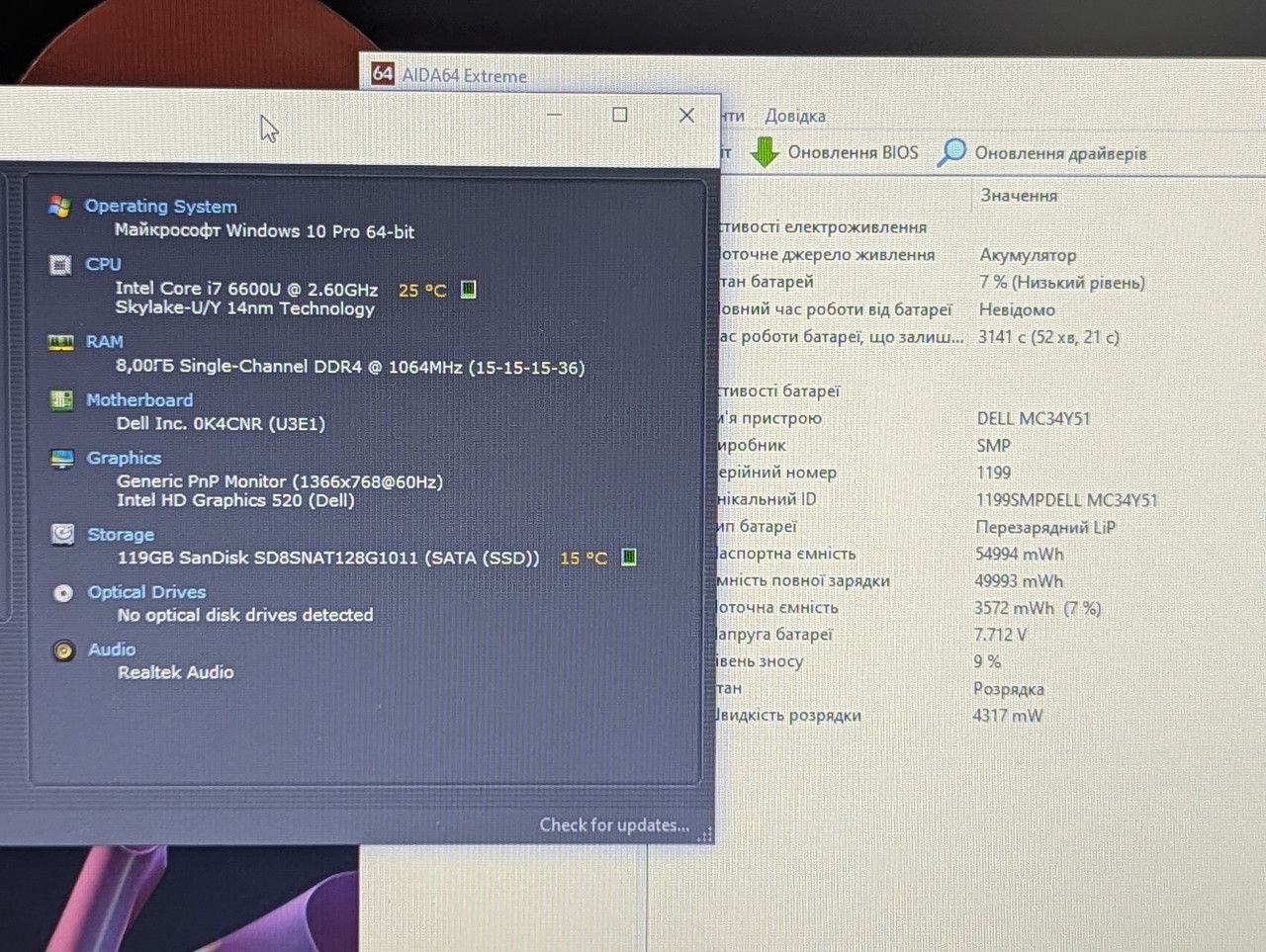Click the CPU temperature value 25 °C

[422, 290]
